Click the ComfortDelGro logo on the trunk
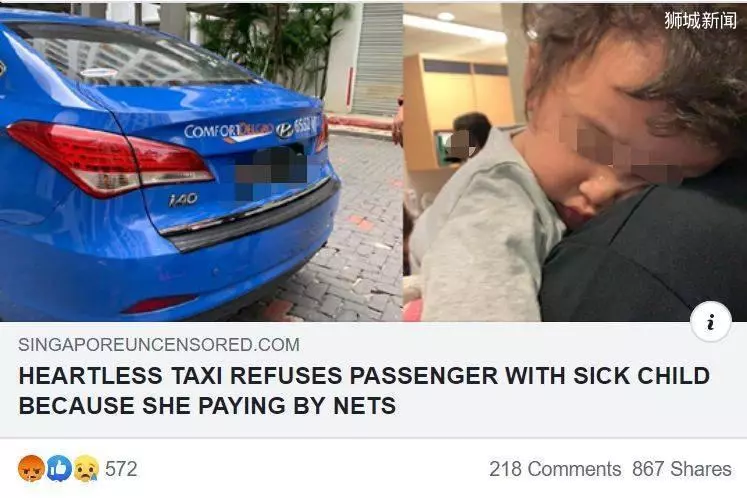Image resolution: width=747 pixels, height=498 pixels. [229, 131]
